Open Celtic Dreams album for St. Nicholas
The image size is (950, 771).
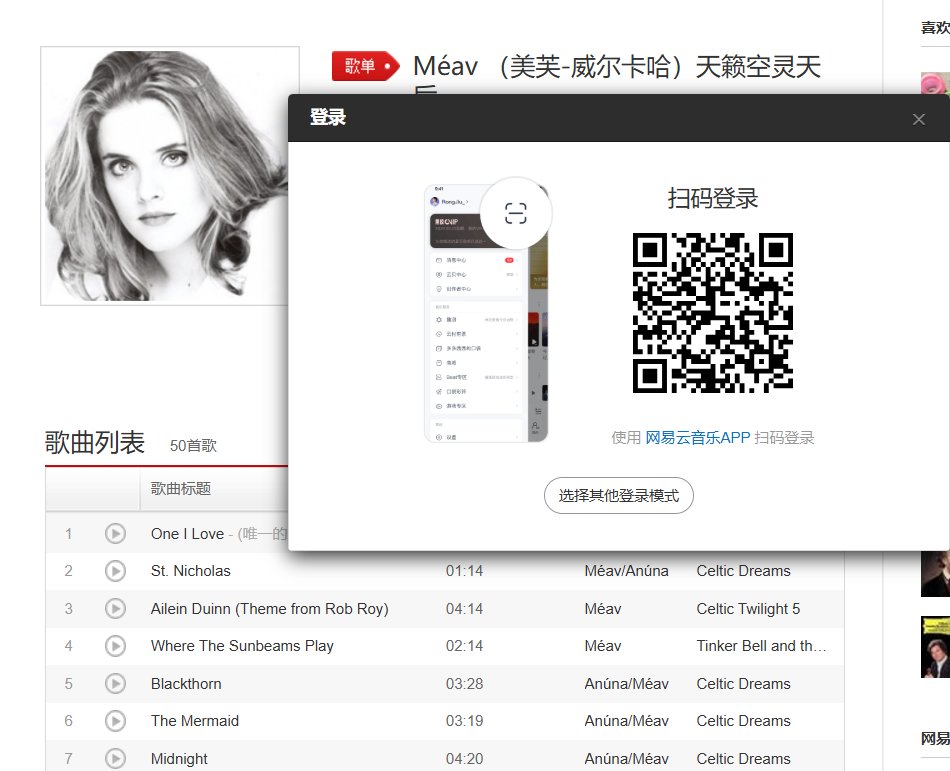pos(743,571)
